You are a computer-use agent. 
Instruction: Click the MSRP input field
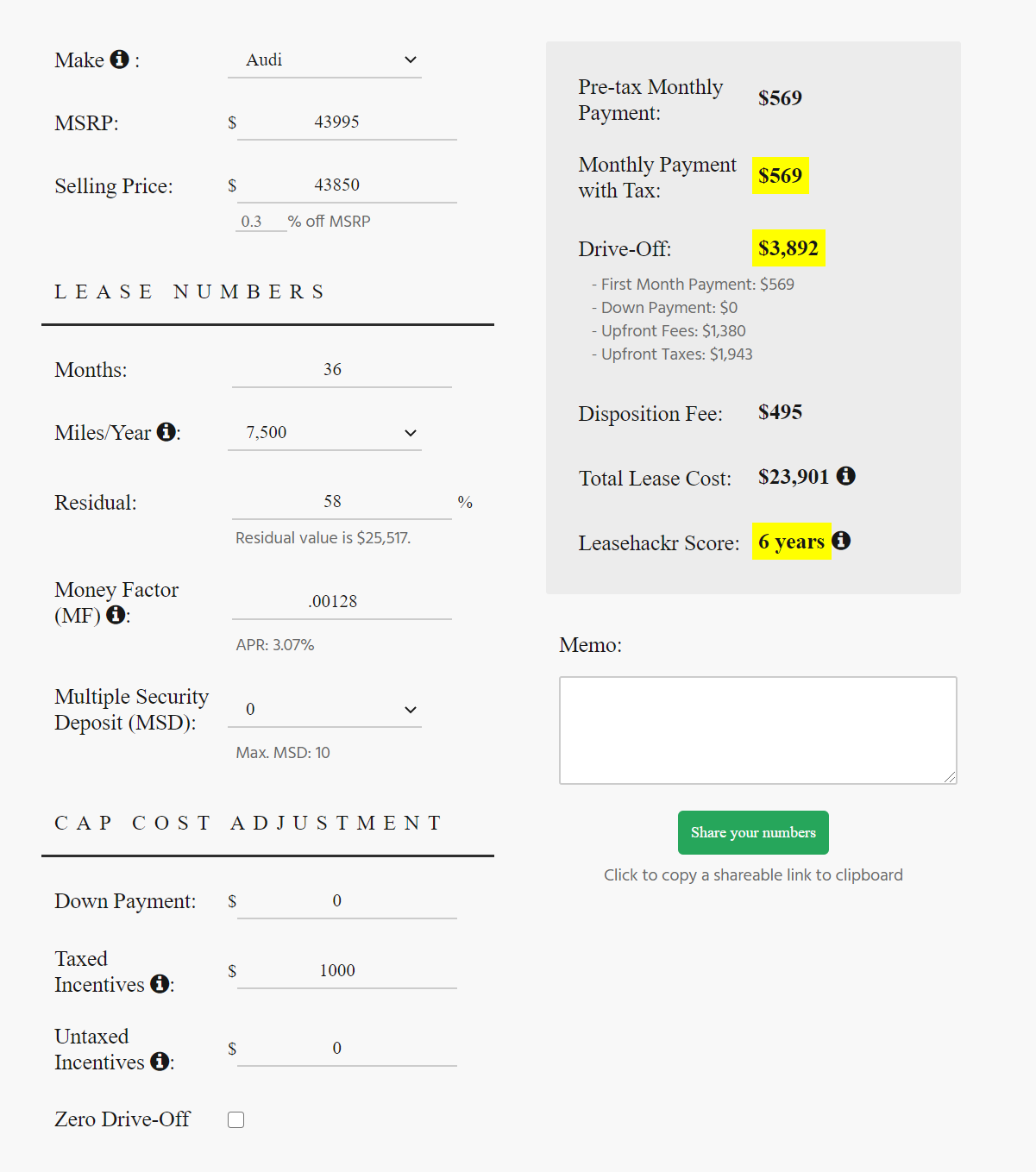(347, 122)
